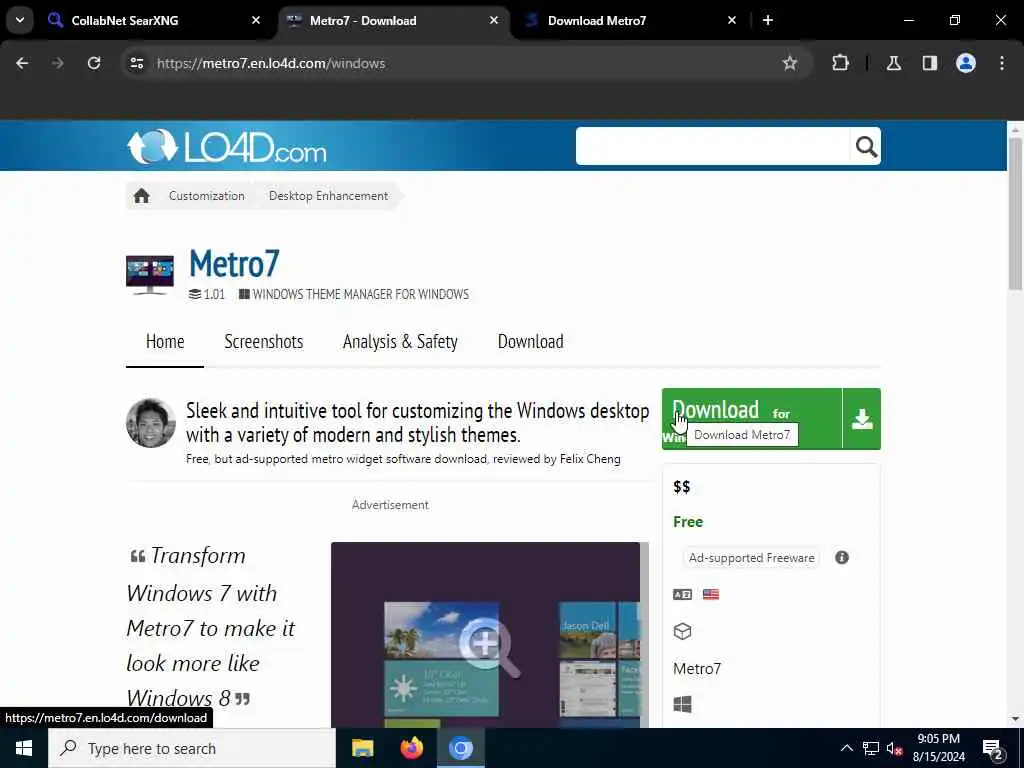This screenshot has width=1024, height=768.
Task: Toggle the browser side panel icon
Action: pyautogui.click(x=930, y=63)
